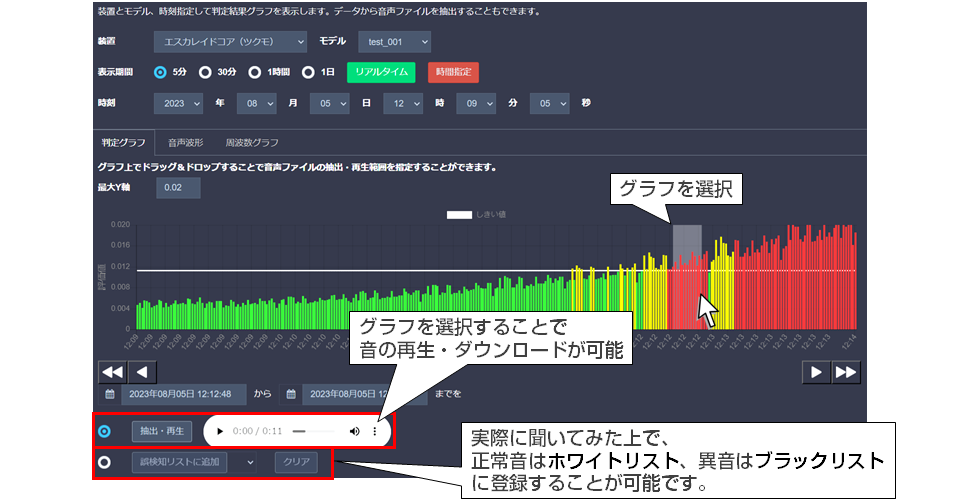Select the 5分 display period
Image resolution: width=960 pixels, height=500 pixels.
160,72
